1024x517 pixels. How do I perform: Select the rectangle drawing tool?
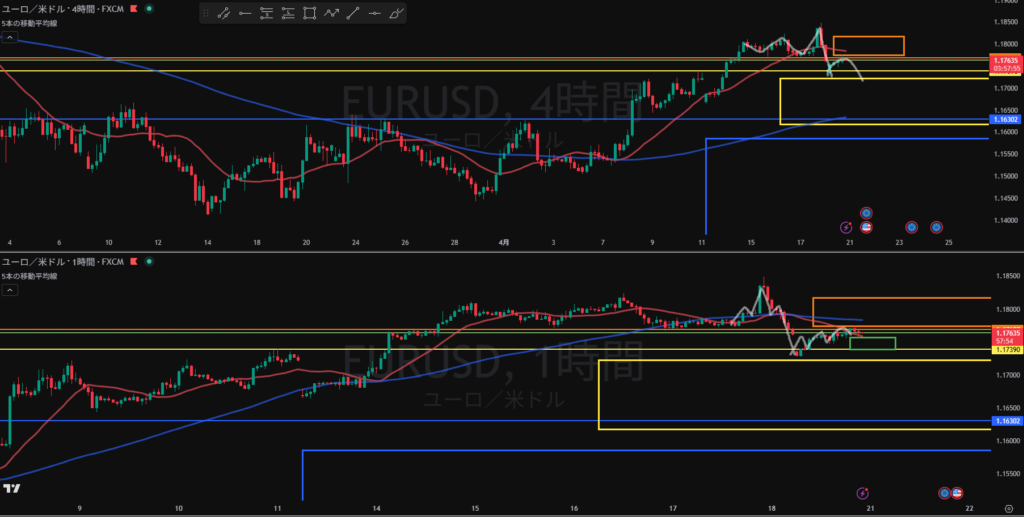pyautogui.click(x=310, y=14)
